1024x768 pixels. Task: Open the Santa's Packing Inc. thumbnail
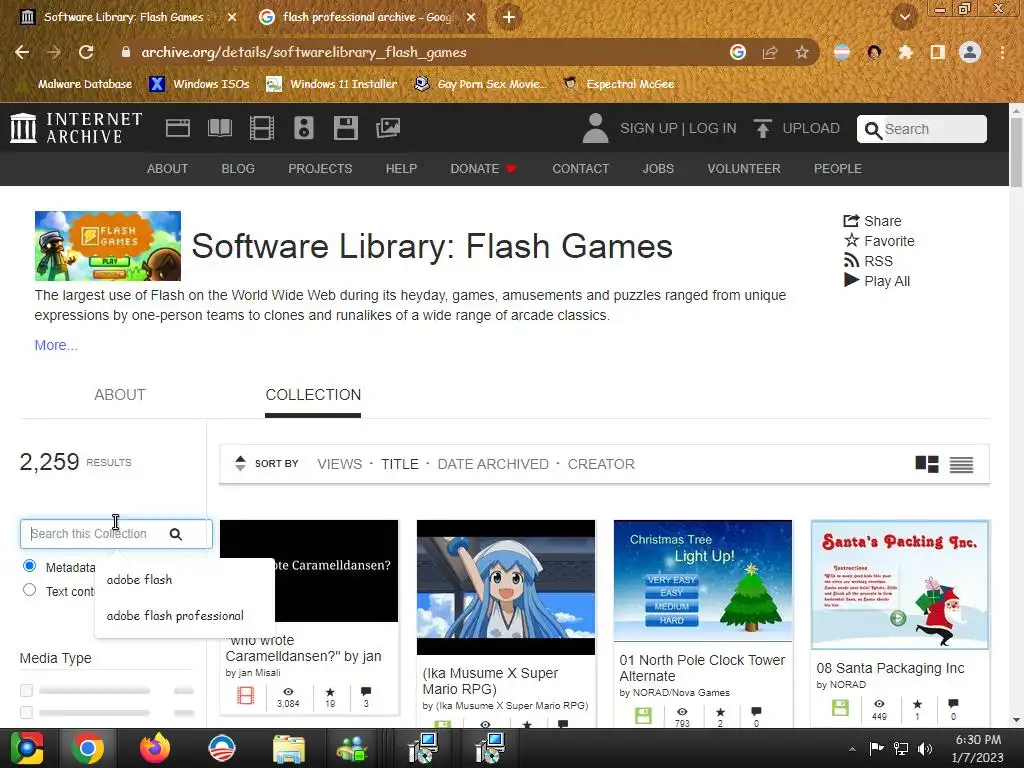pos(900,584)
